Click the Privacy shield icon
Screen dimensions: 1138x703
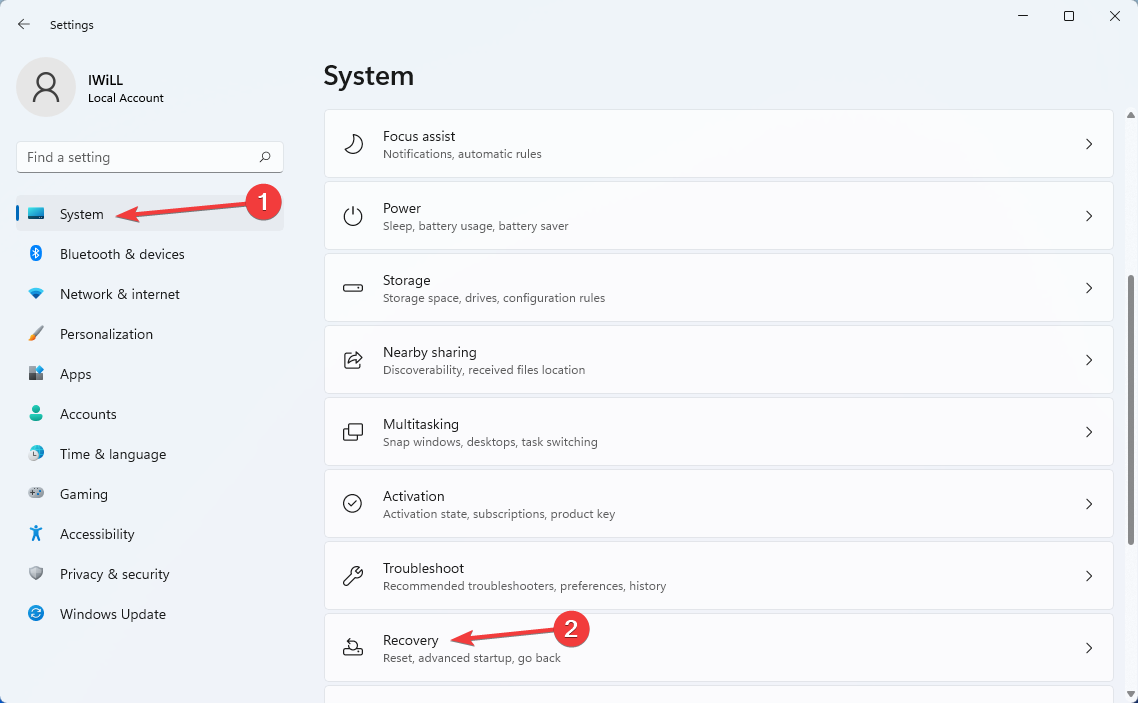[x=36, y=573]
